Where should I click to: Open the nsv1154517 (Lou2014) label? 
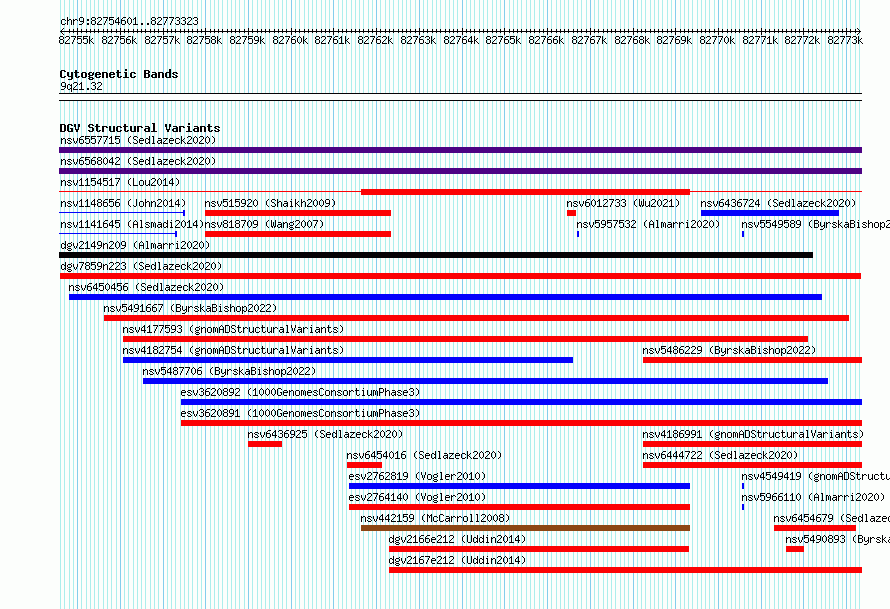tap(120, 182)
